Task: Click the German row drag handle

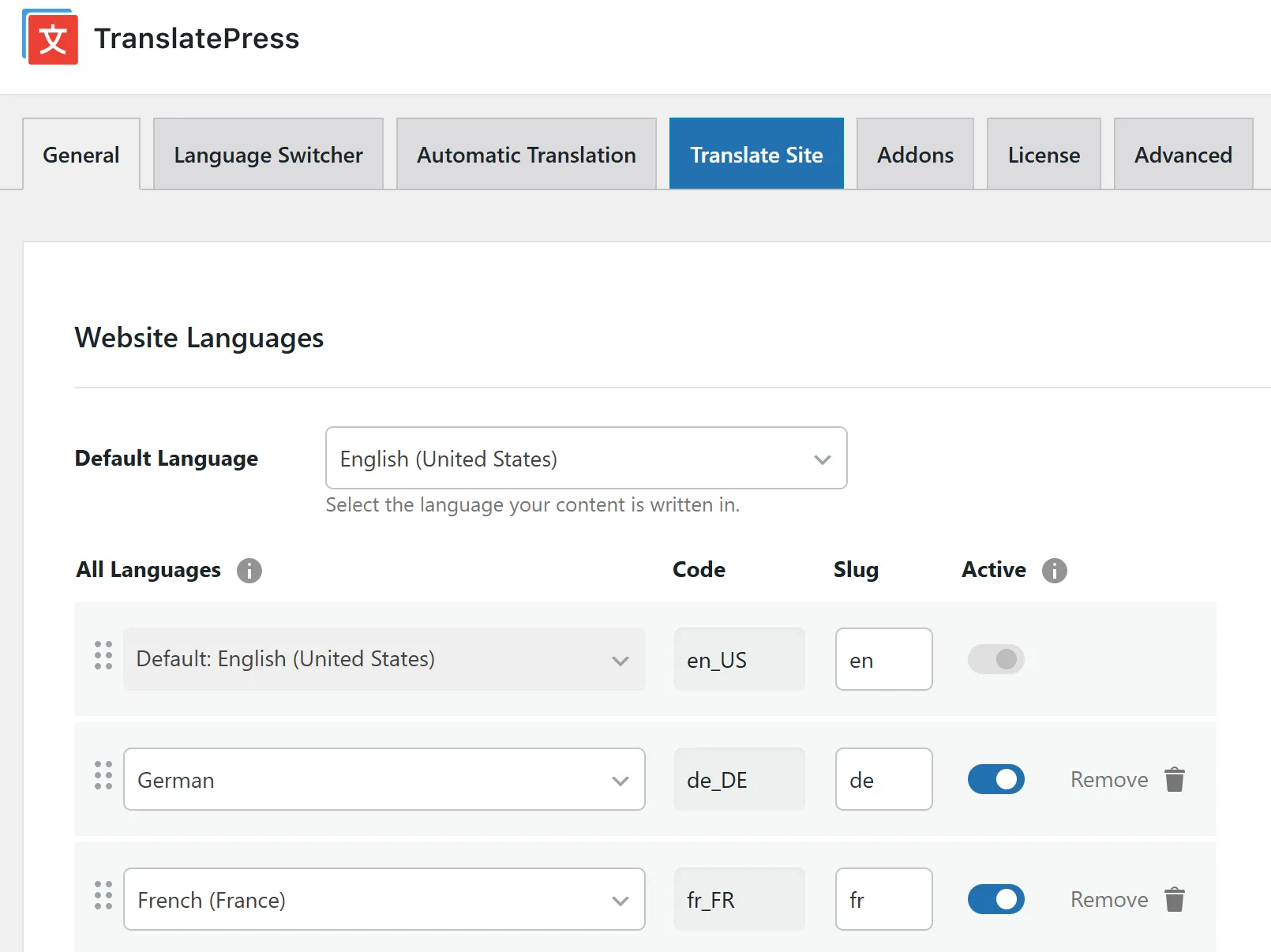Action: coord(103,776)
